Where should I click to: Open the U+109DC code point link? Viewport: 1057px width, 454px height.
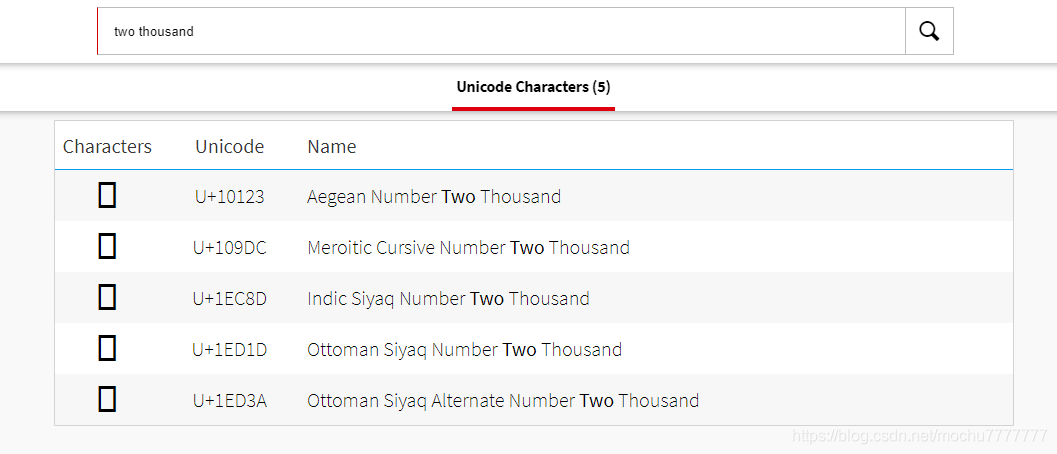tap(229, 248)
